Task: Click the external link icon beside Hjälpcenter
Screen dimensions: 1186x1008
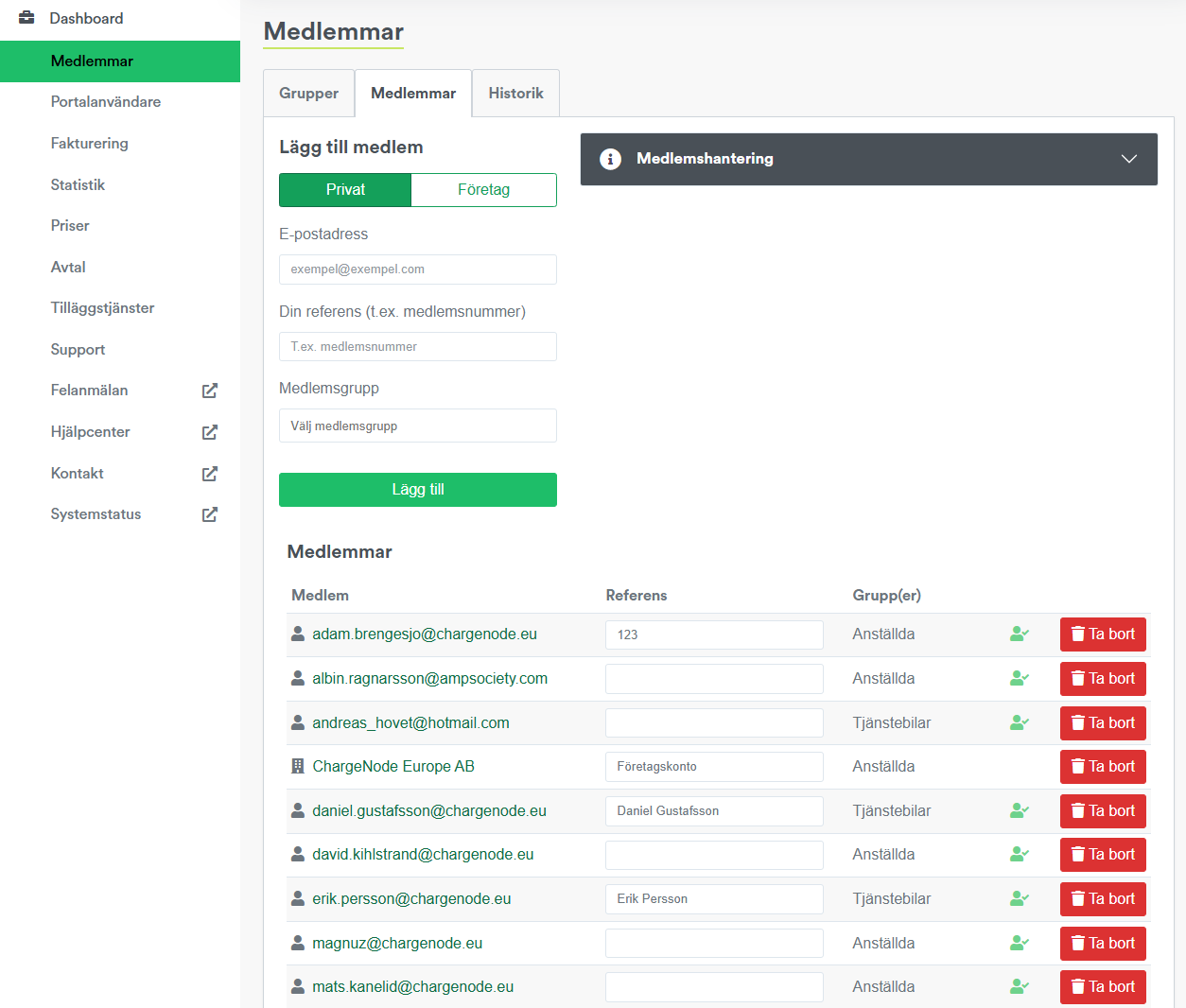Action: pyautogui.click(x=210, y=432)
